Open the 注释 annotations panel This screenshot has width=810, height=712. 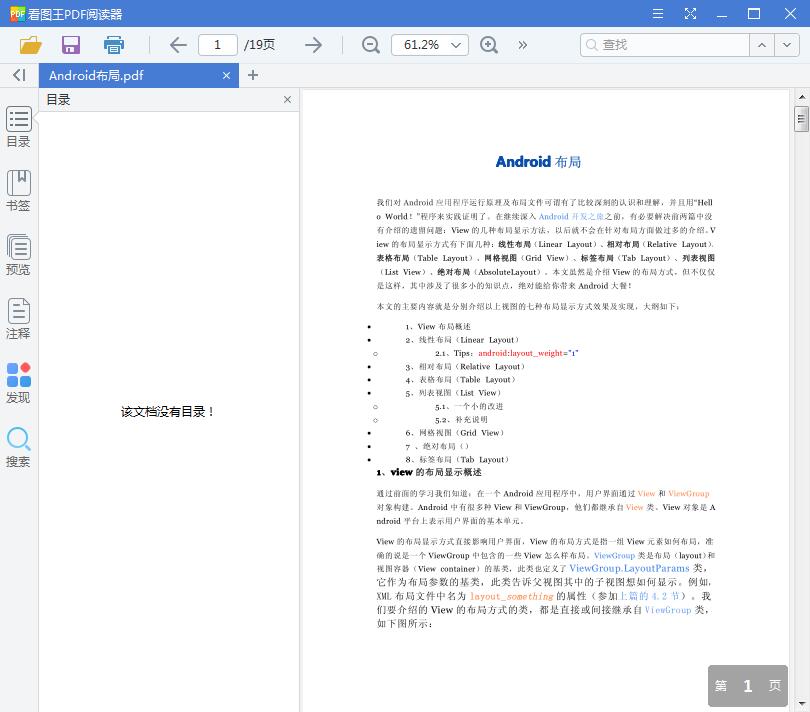(x=18, y=320)
